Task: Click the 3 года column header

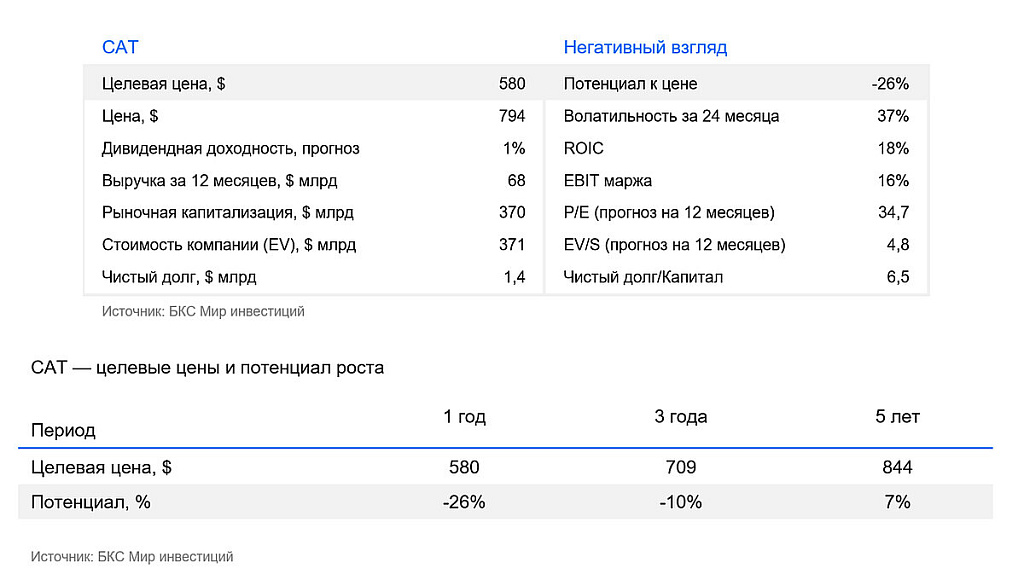Action: 680,417
